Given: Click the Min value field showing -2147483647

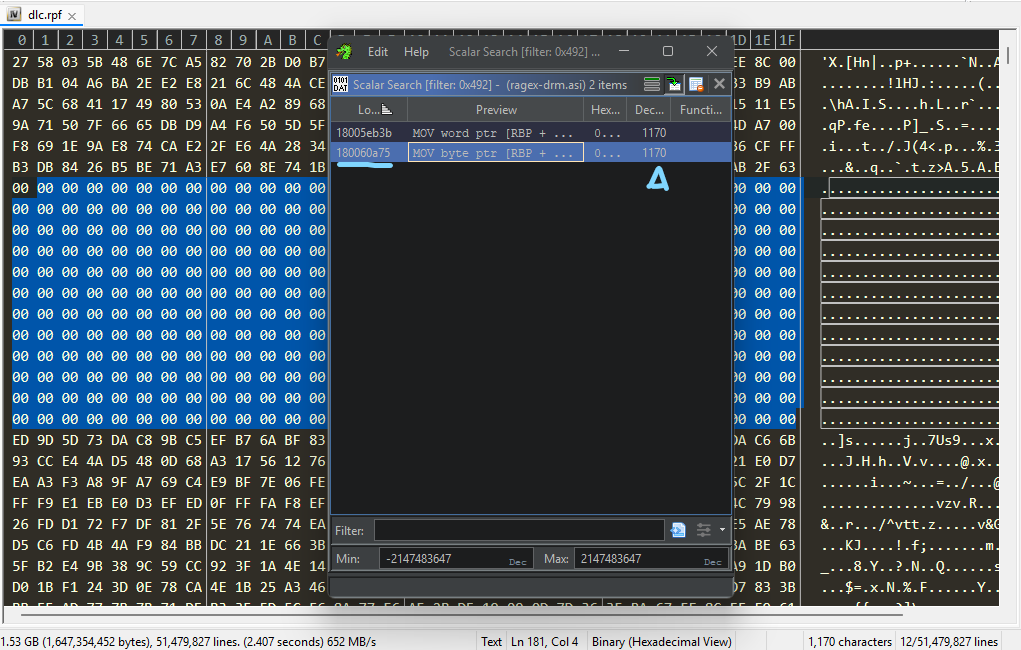Looking at the screenshot, I should pos(456,558).
